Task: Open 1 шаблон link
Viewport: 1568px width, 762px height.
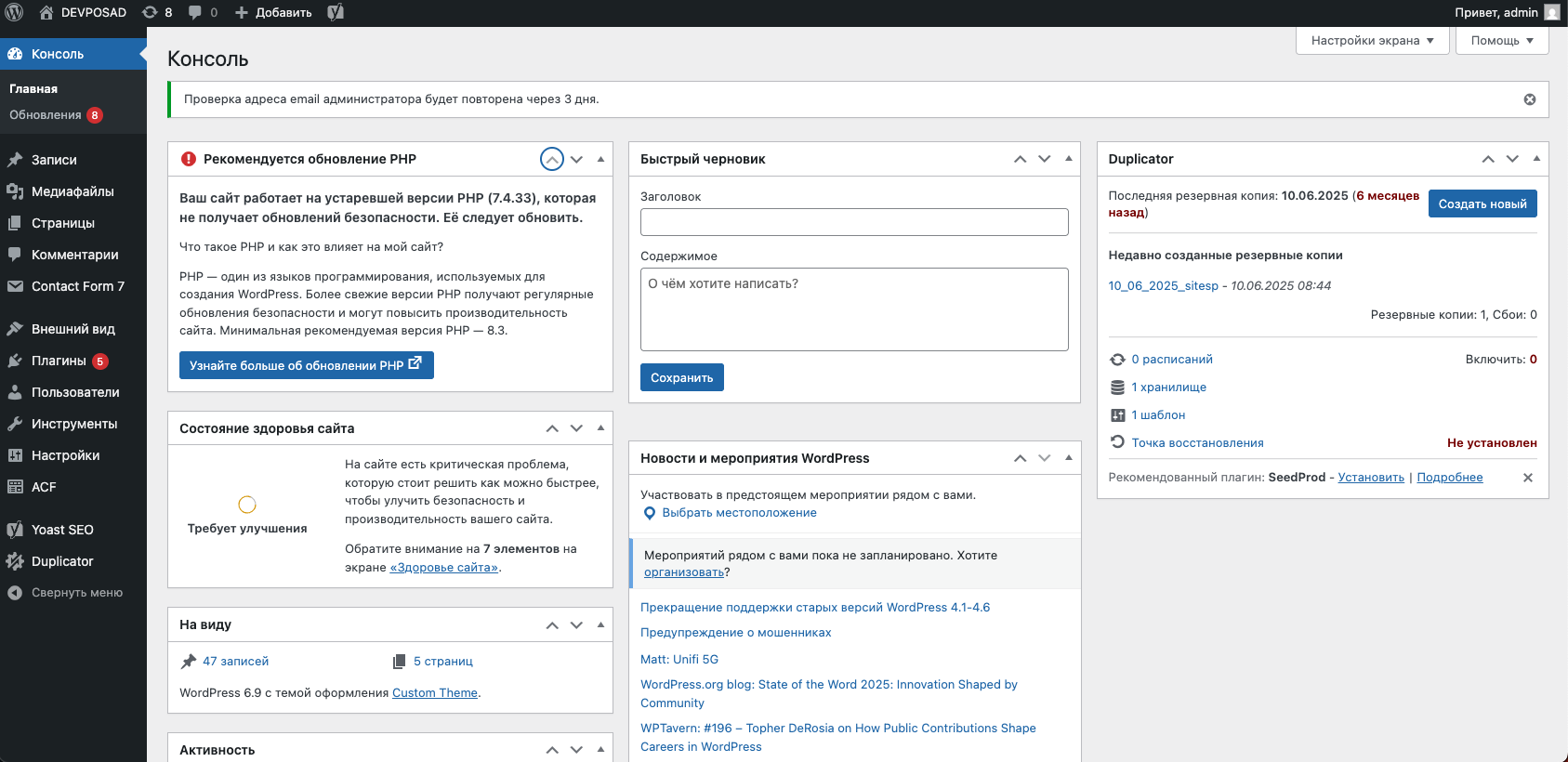Action: [x=1158, y=415]
